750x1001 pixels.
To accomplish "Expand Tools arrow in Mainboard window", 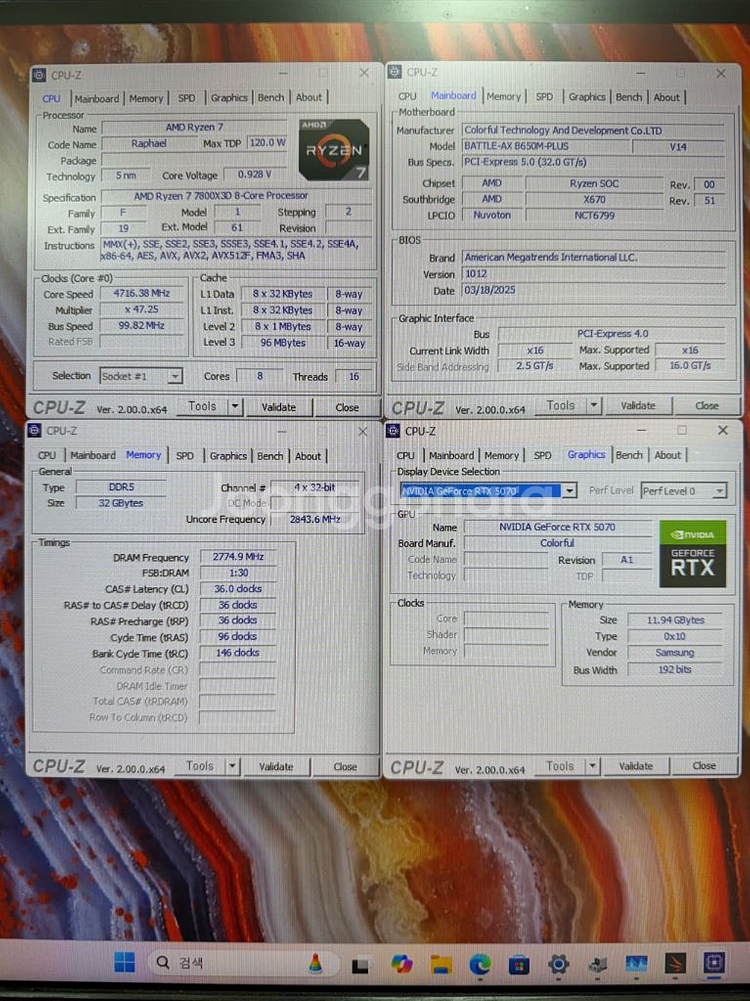I will coord(594,405).
